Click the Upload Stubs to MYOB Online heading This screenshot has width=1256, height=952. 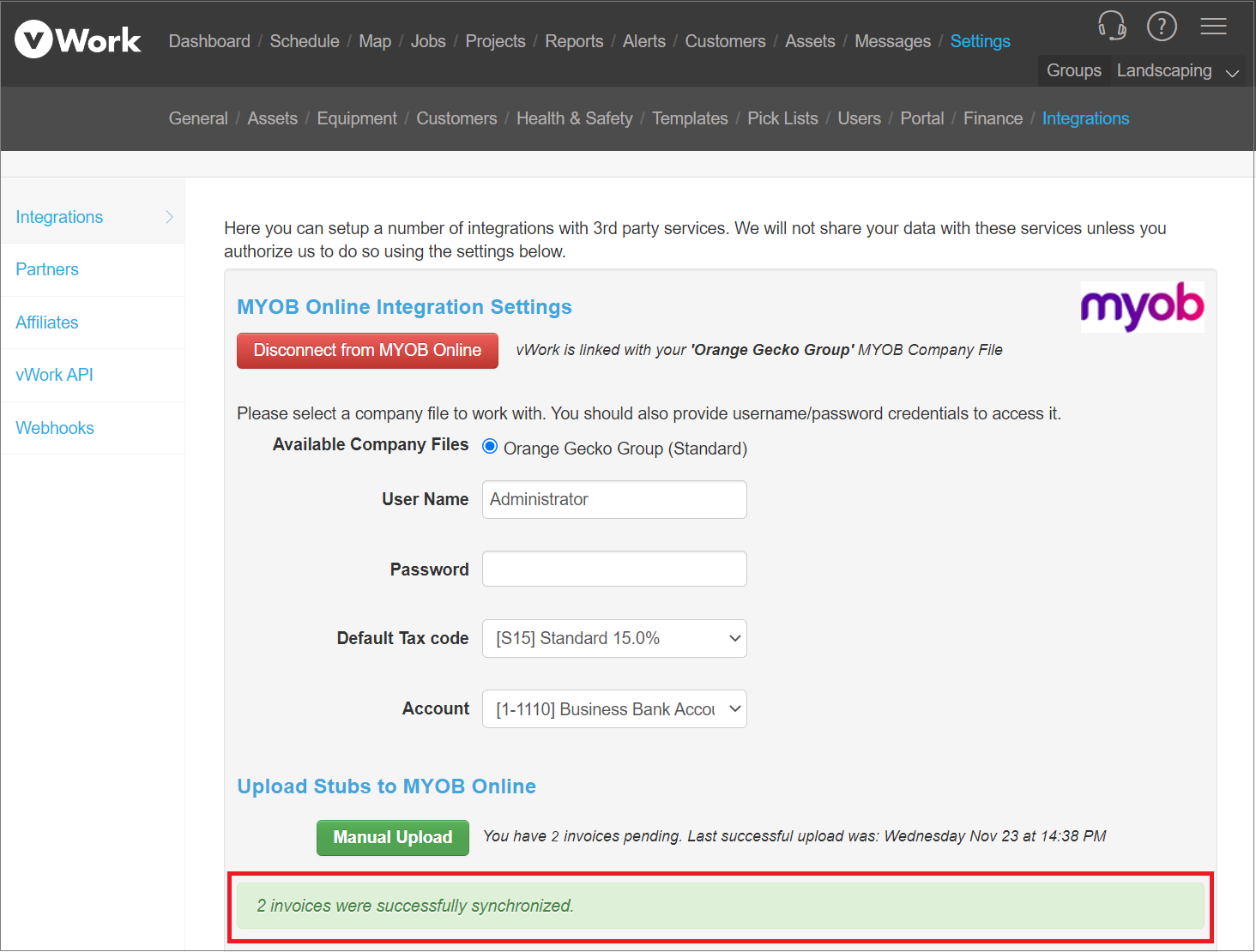point(386,786)
